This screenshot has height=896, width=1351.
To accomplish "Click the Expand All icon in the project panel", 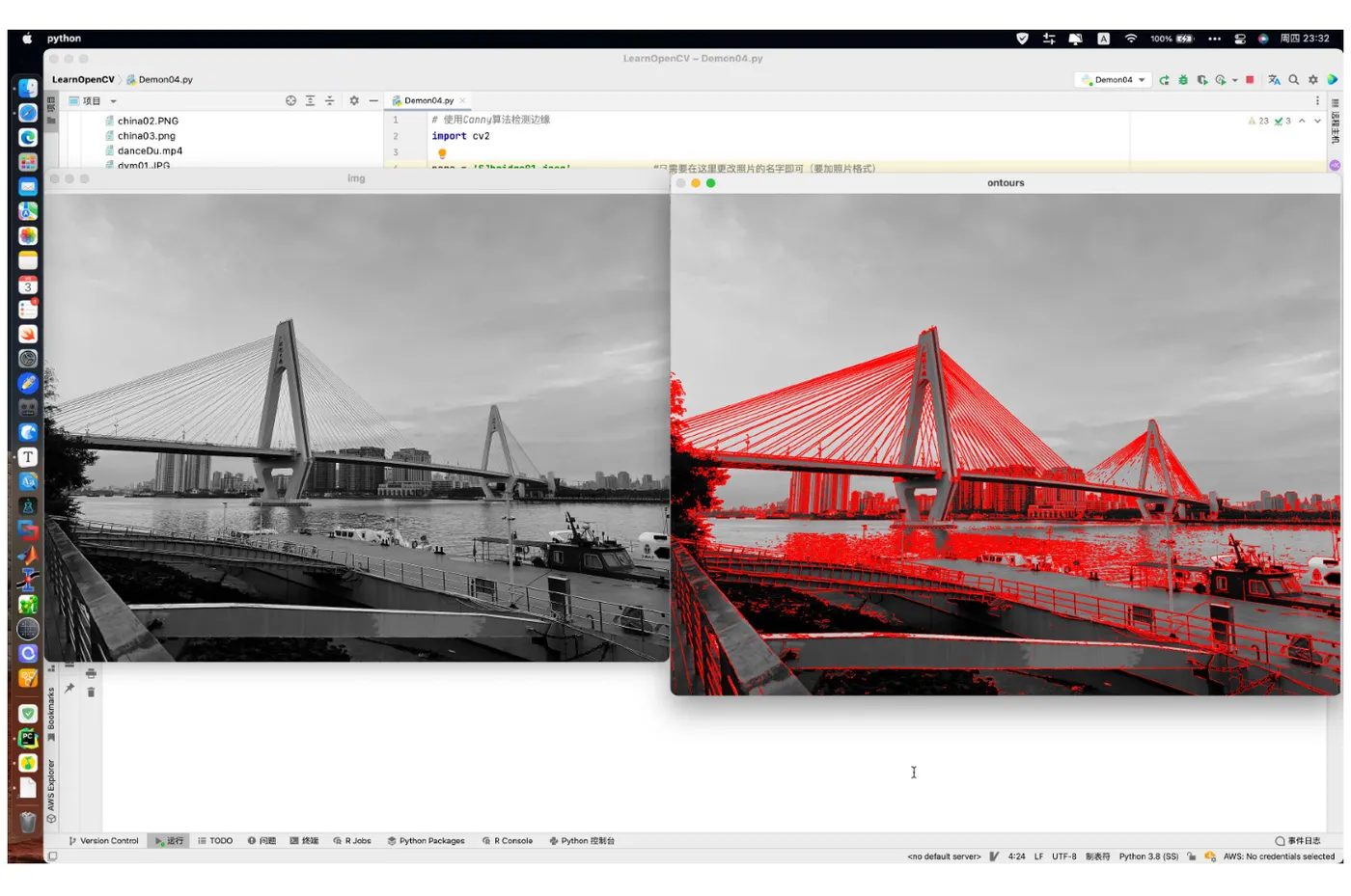I will pyautogui.click(x=310, y=100).
